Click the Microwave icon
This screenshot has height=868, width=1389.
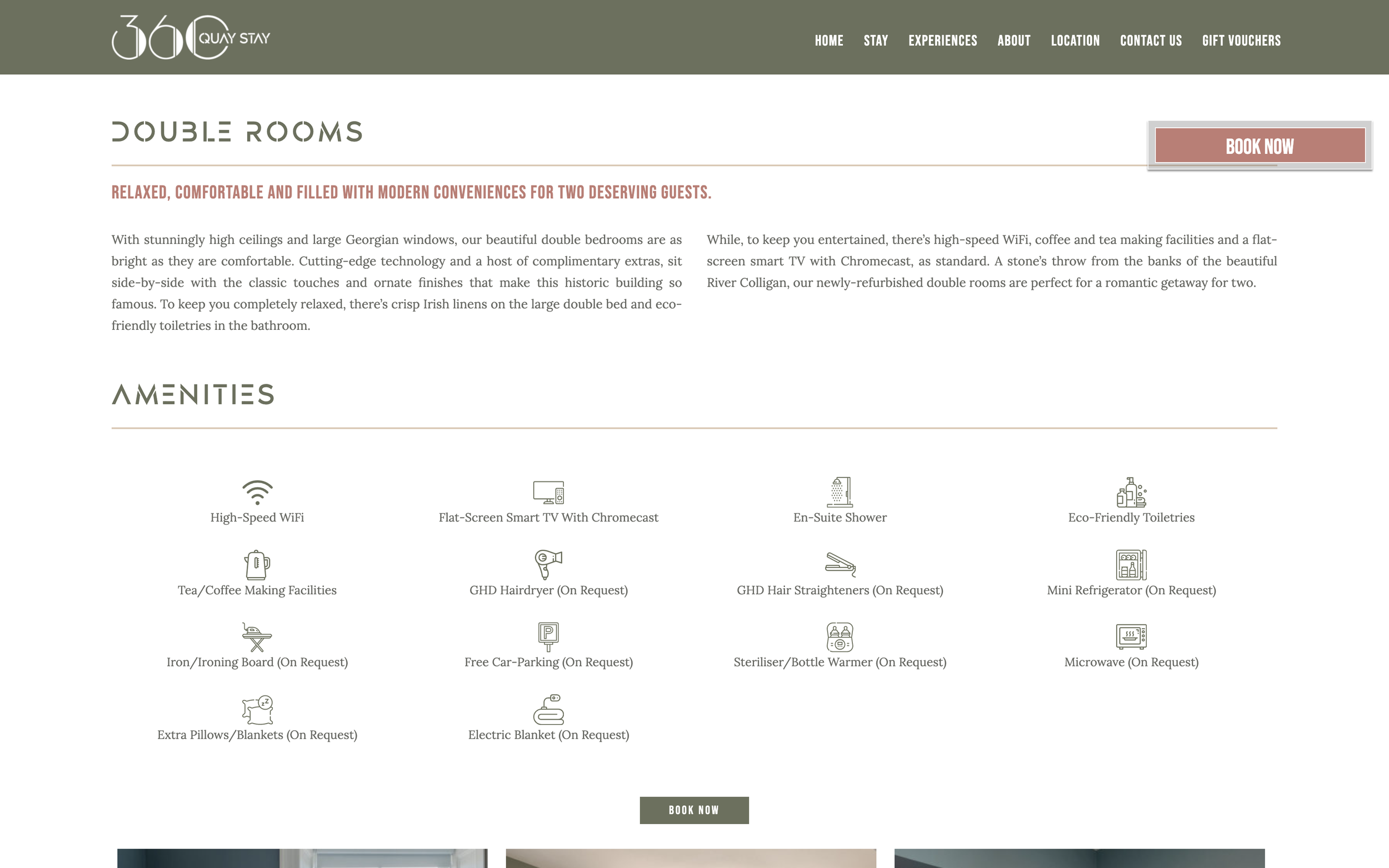pyautogui.click(x=1131, y=636)
